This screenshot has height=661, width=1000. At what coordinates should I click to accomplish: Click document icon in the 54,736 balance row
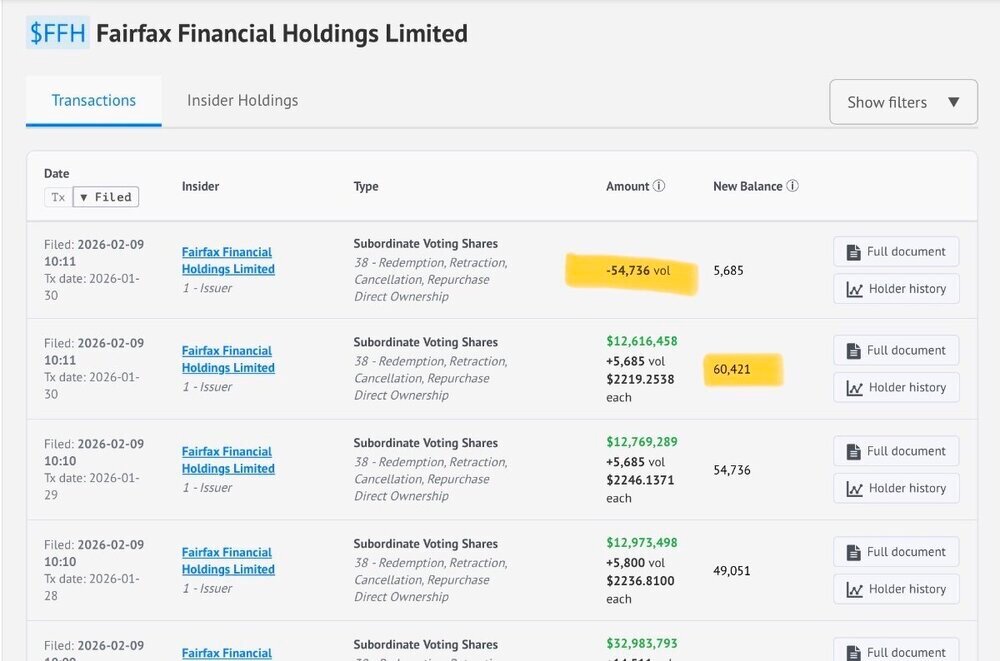853,452
